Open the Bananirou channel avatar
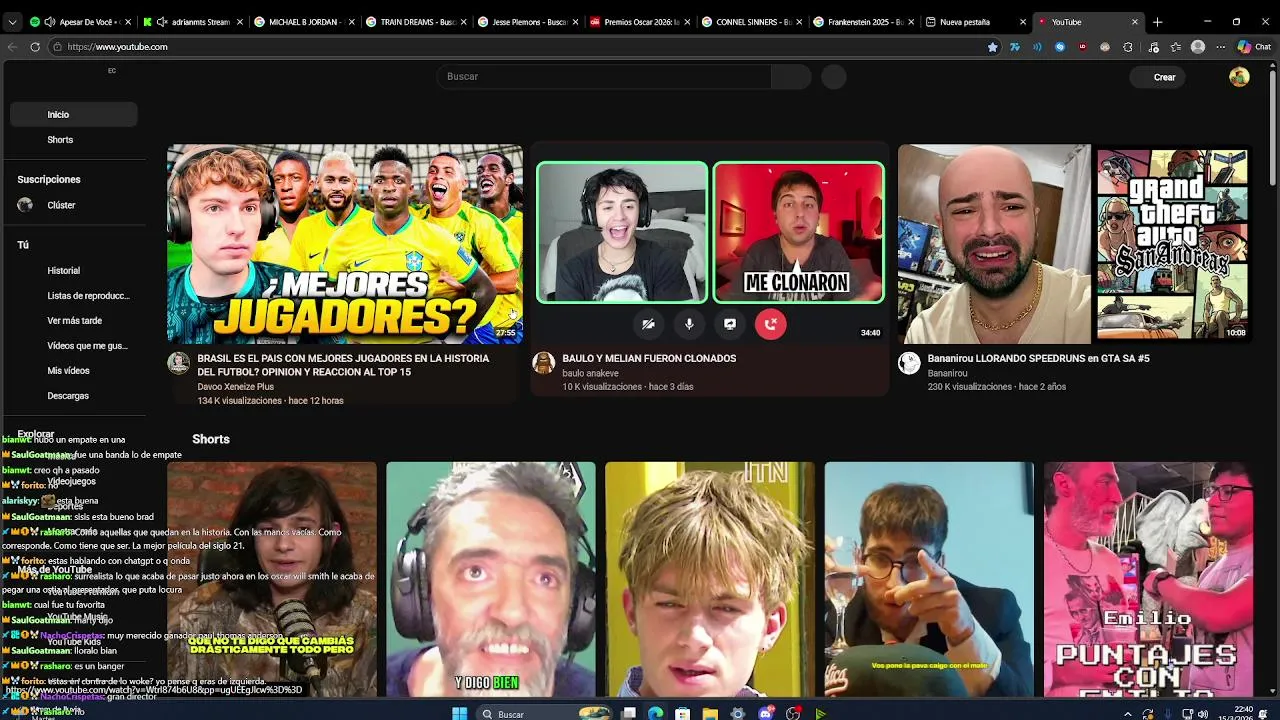The width and height of the screenshot is (1280, 720). click(x=909, y=363)
